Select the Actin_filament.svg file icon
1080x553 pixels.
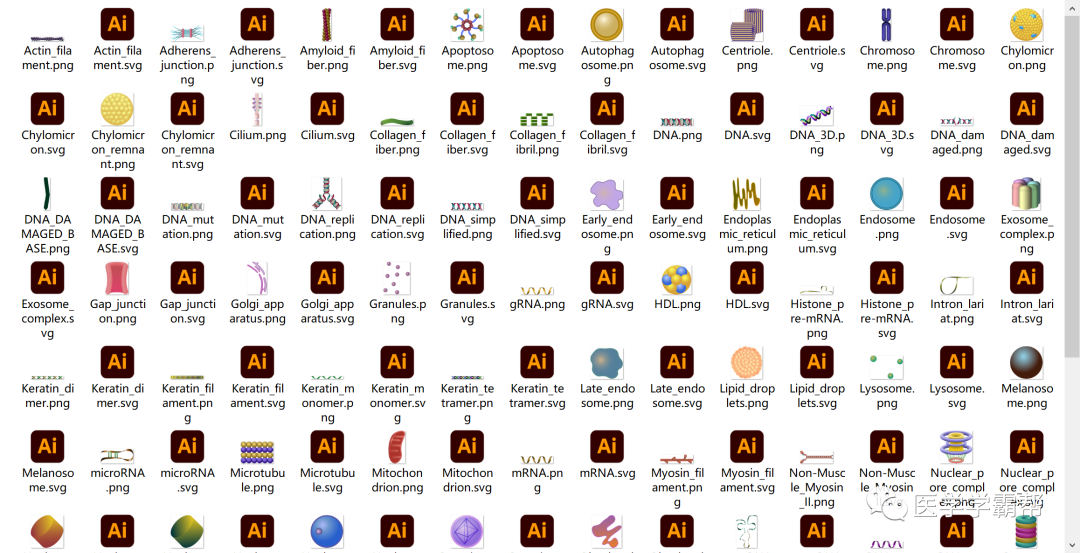118,24
